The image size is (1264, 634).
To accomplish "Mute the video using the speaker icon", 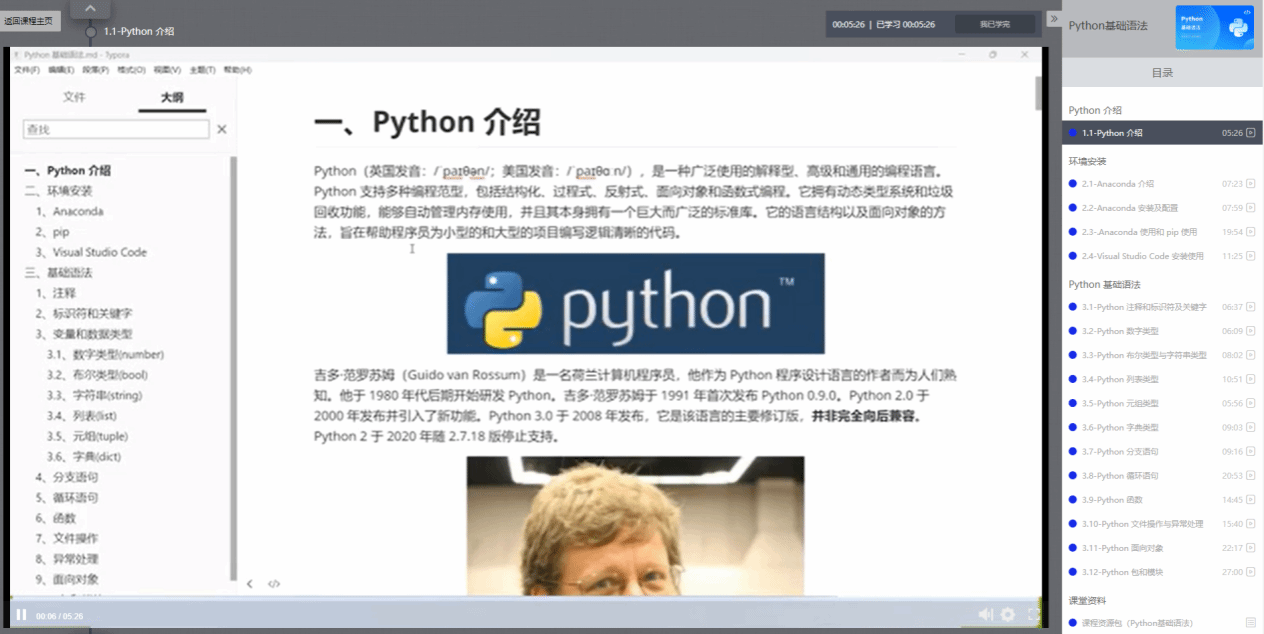I will [986, 615].
